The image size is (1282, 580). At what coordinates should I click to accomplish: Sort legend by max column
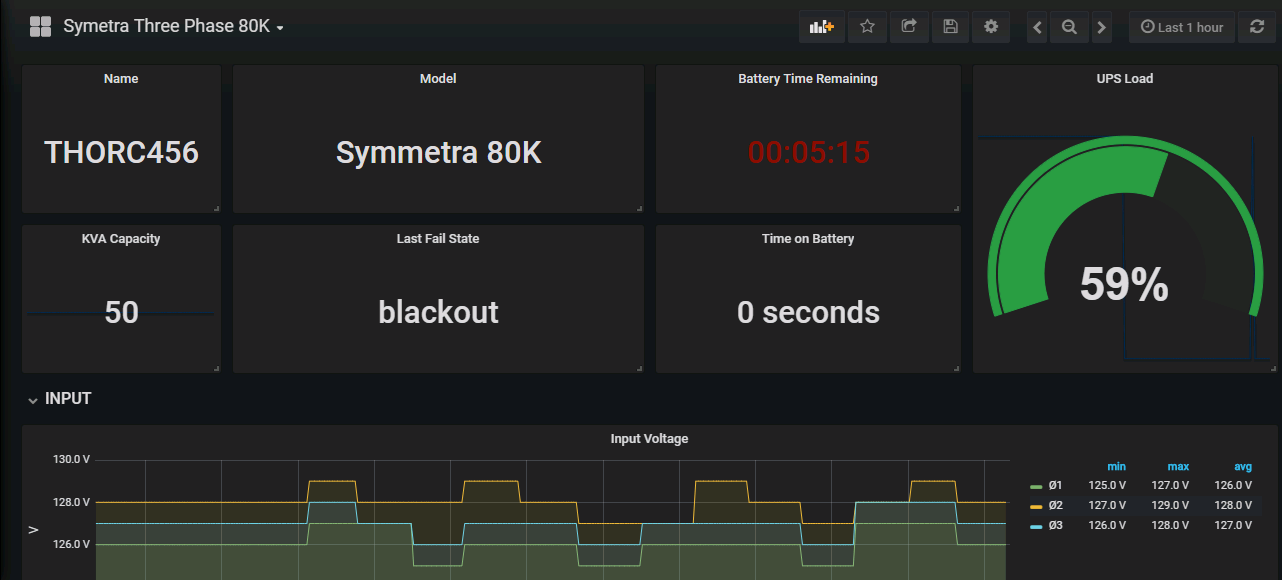coord(1178,467)
